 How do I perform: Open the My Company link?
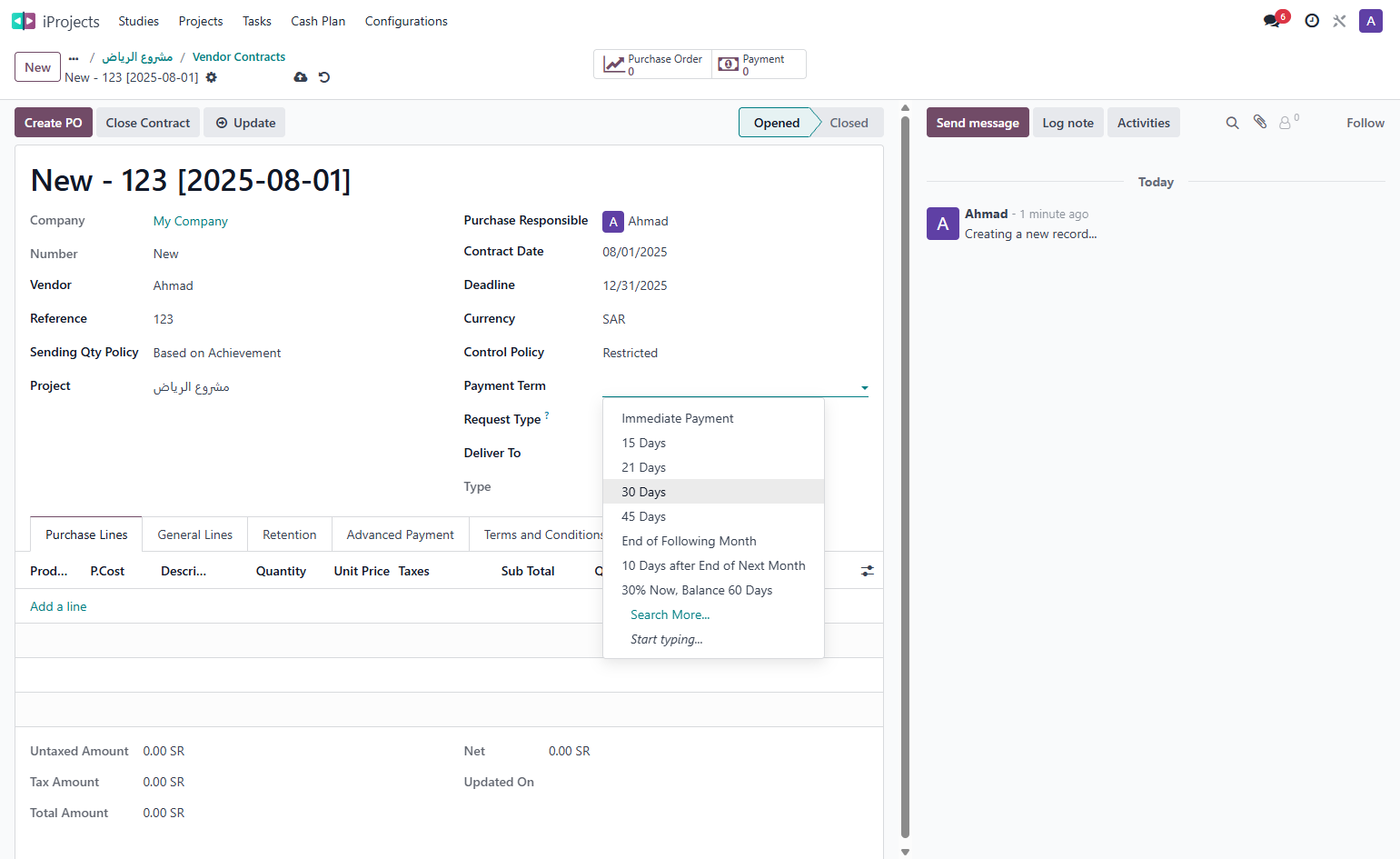pyautogui.click(x=191, y=221)
